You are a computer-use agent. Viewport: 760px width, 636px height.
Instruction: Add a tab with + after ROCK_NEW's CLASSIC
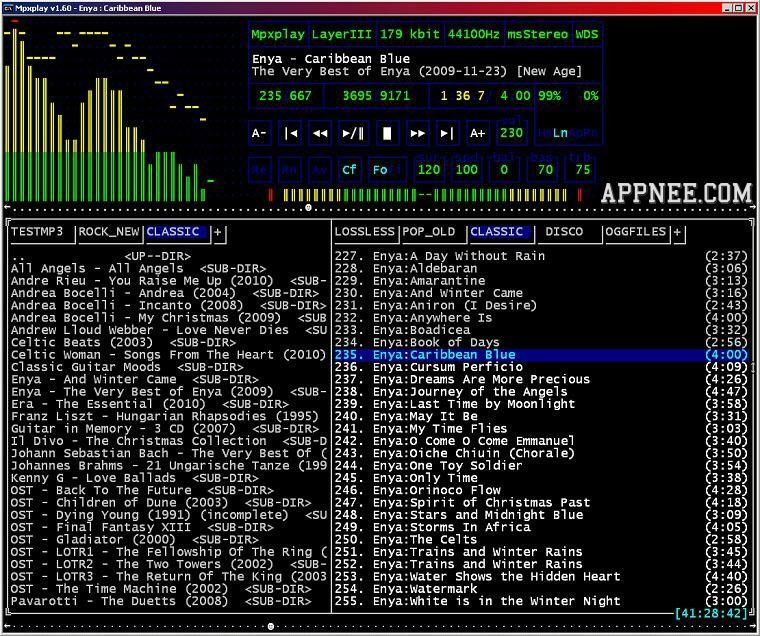coord(218,232)
